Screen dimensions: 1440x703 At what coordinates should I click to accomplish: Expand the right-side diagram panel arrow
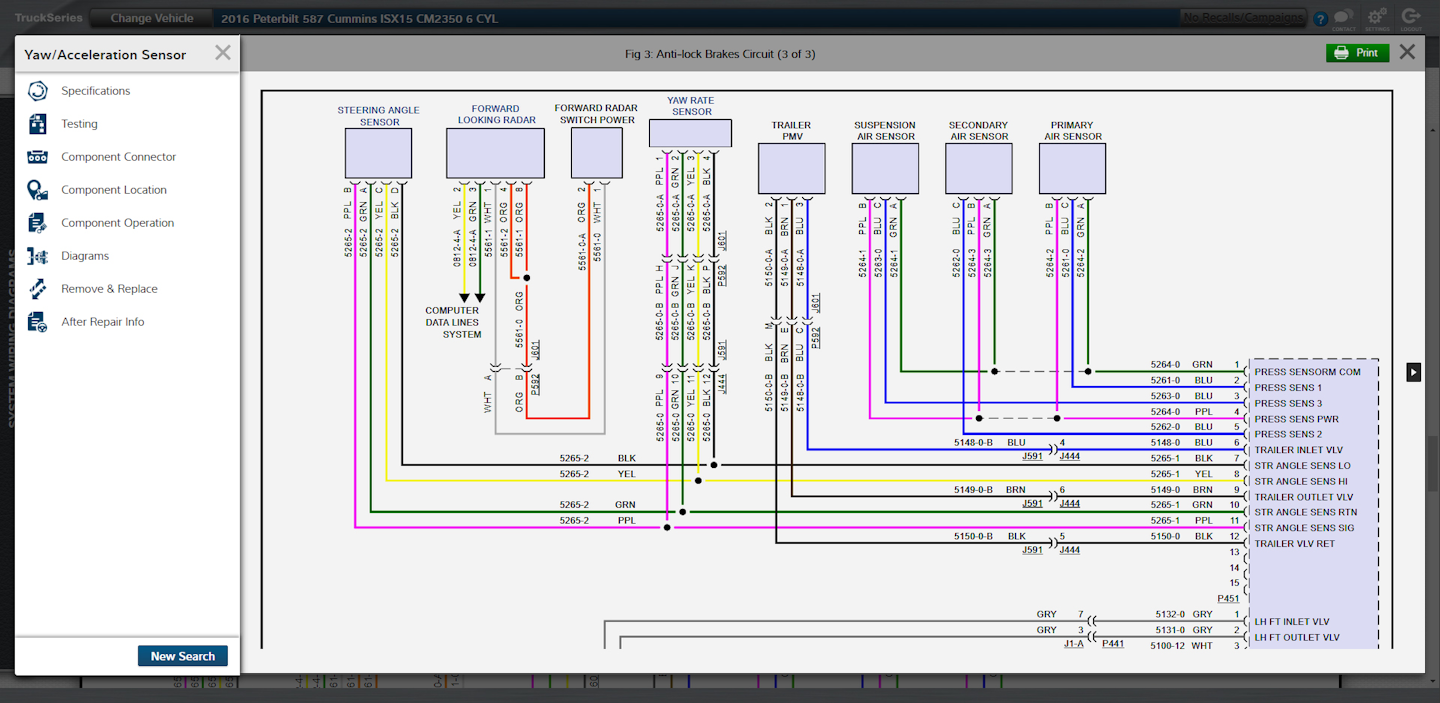1413,371
